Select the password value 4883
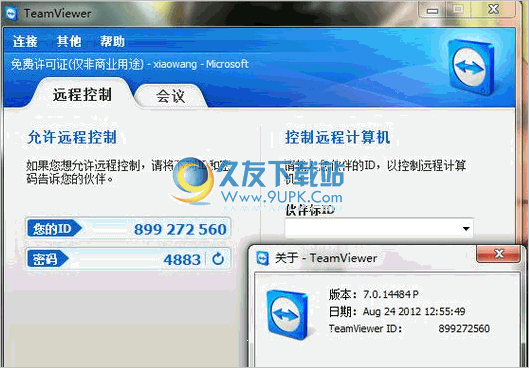Screen dimensions: 529x368 182,260
